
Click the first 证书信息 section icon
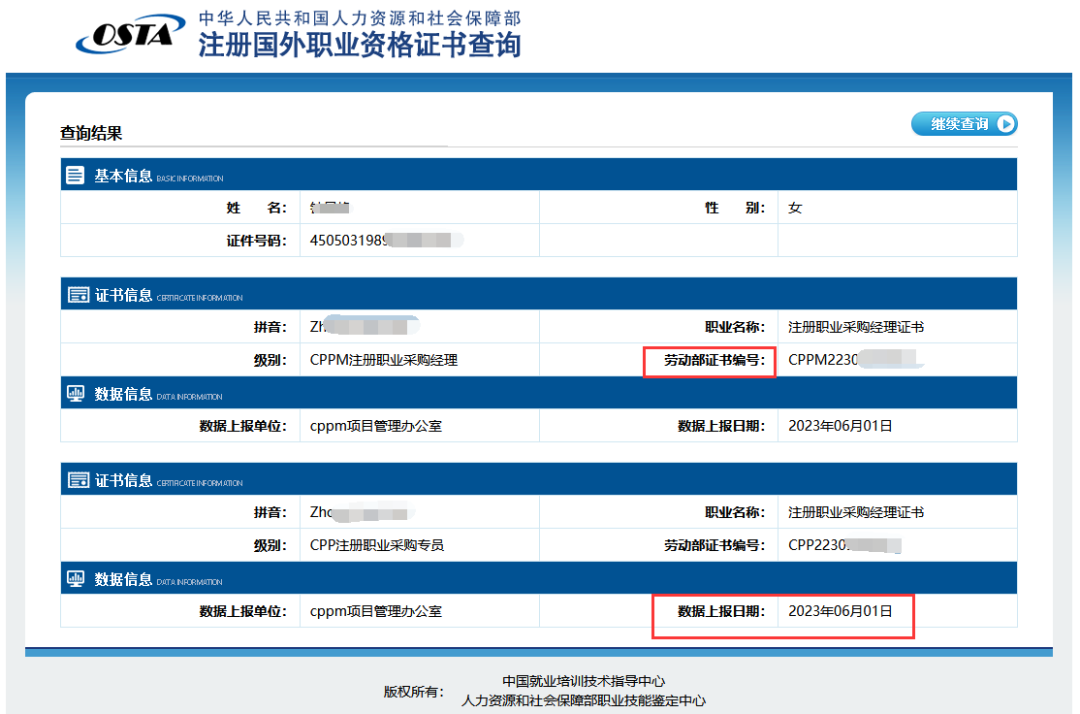78,295
